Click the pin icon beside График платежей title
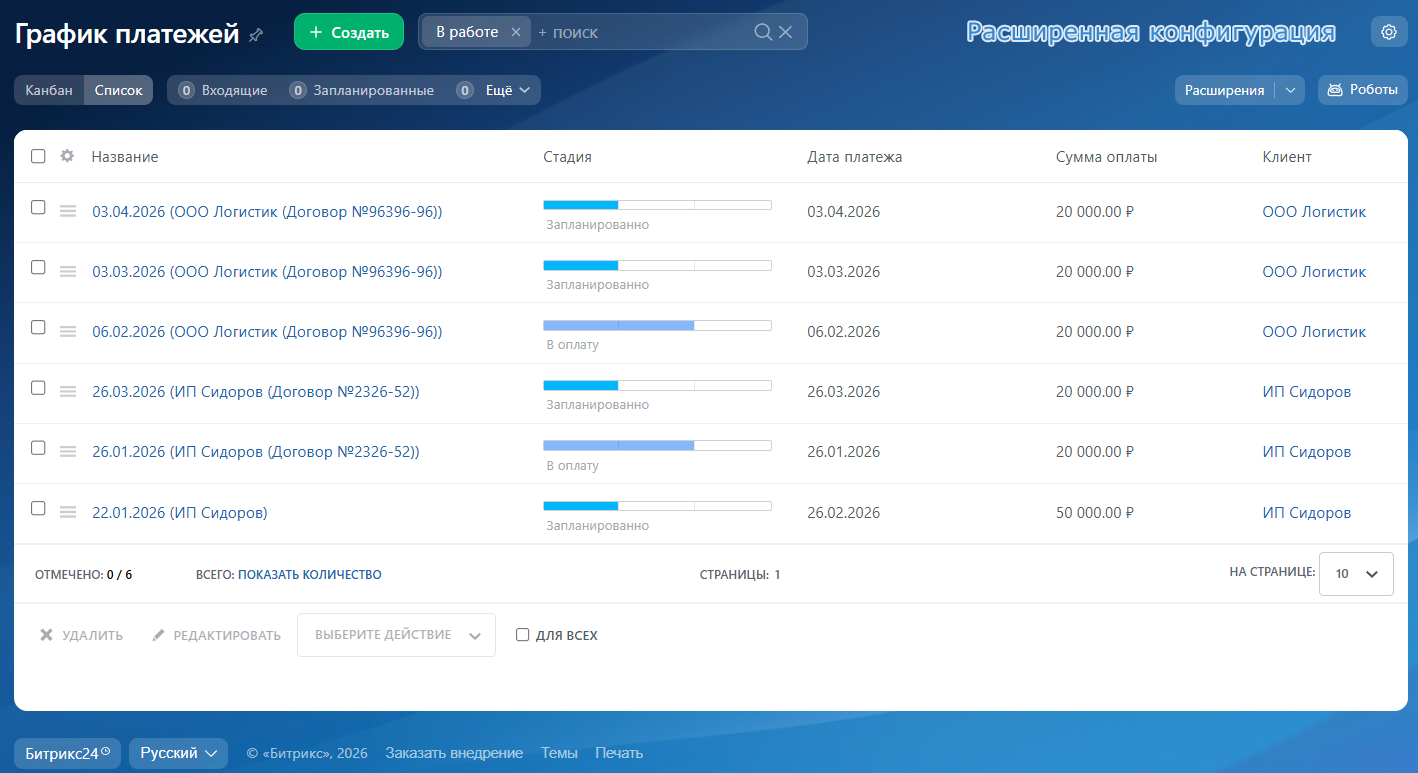Viewport: 1418px width, 773px height. pyautogui.click(x=256, y=35)
